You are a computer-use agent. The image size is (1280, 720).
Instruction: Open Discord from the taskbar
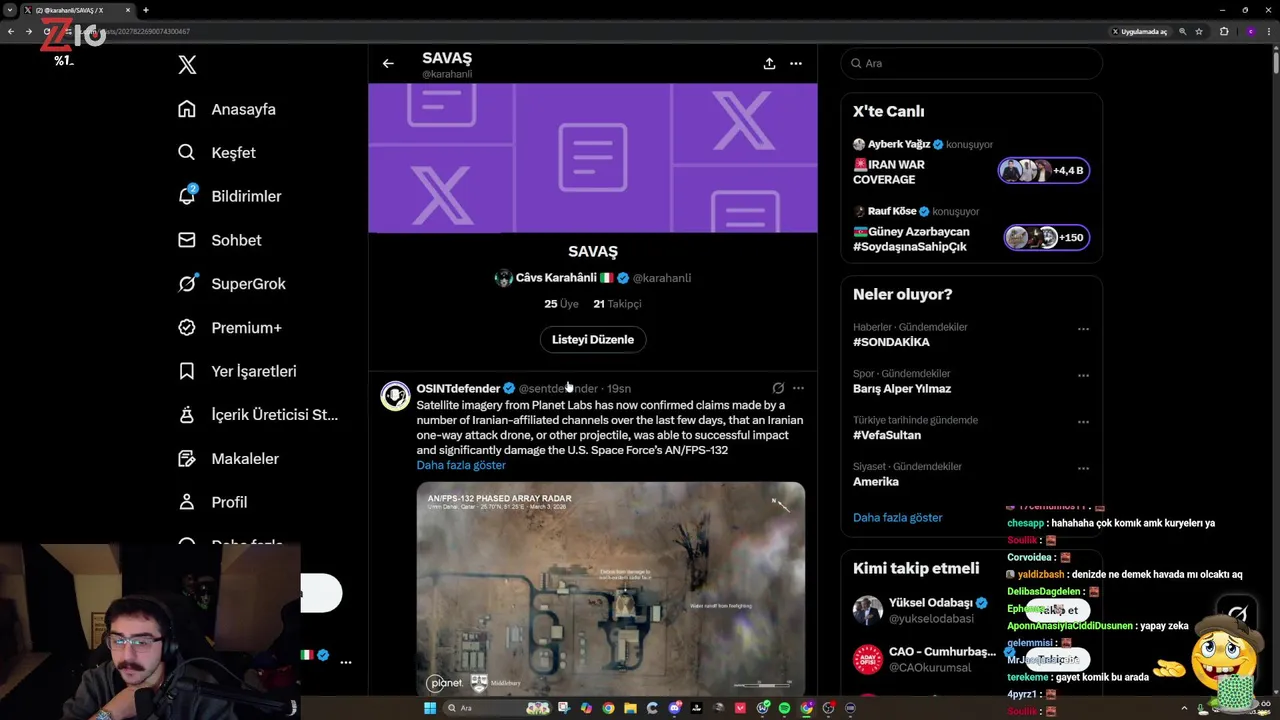[x=674, y=708]
